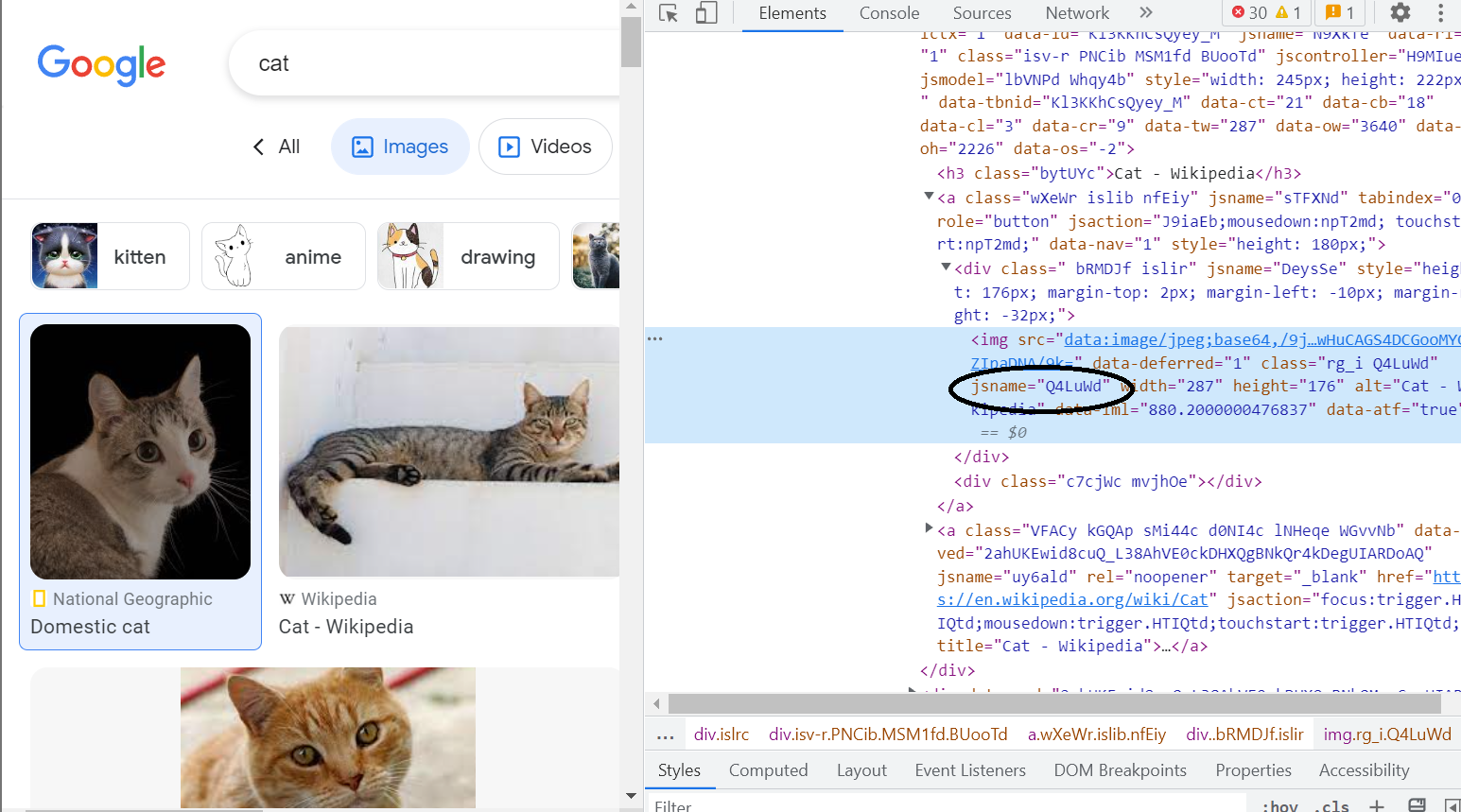The height and width of the screenshot is (812, 1461).
Task: Select the Images search filter
Action: 400,147
